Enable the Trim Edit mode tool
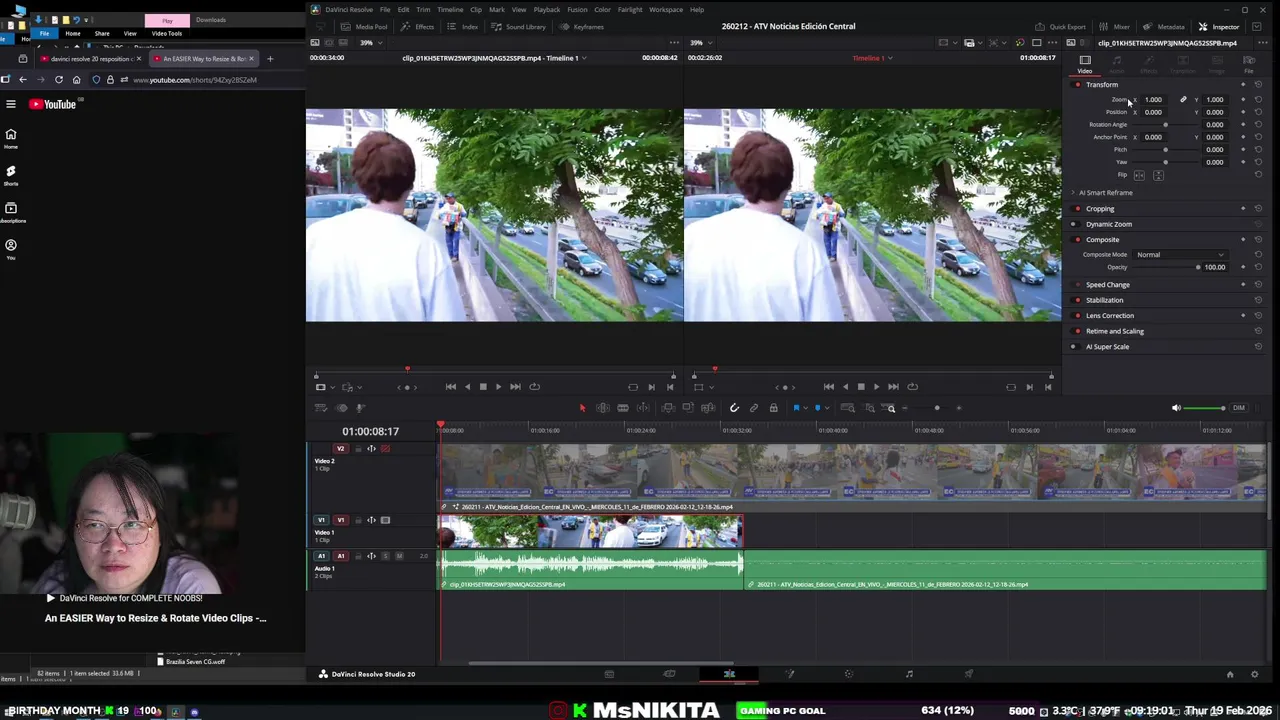Screen dimensions: 1280x720 (602, 408)
